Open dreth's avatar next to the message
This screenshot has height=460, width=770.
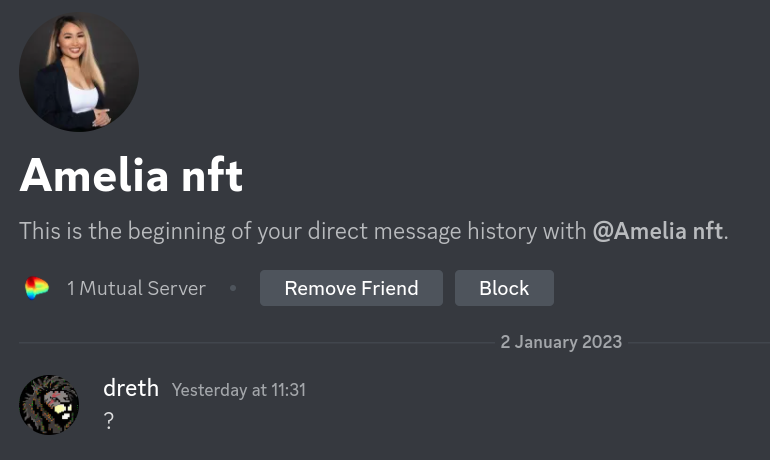(x=49, y=405)
